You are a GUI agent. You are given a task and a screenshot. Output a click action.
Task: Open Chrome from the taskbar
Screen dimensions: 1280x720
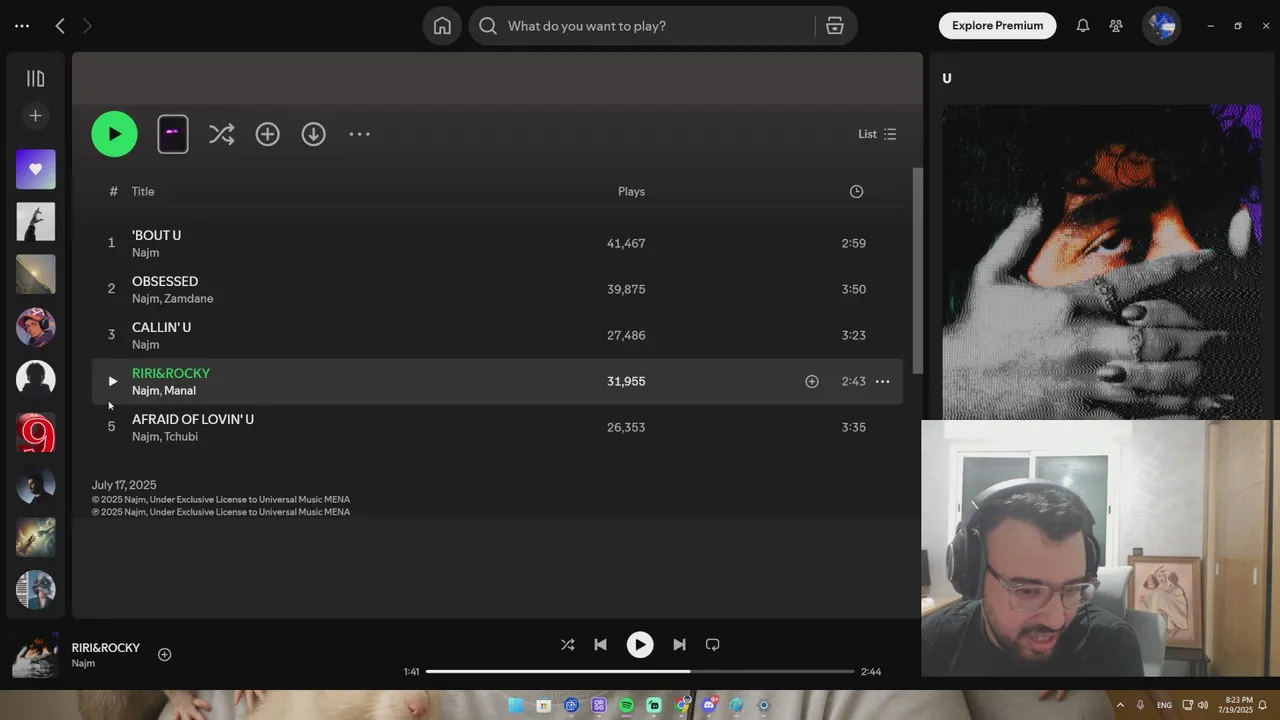pyautogui.click(x=682, y=706)
